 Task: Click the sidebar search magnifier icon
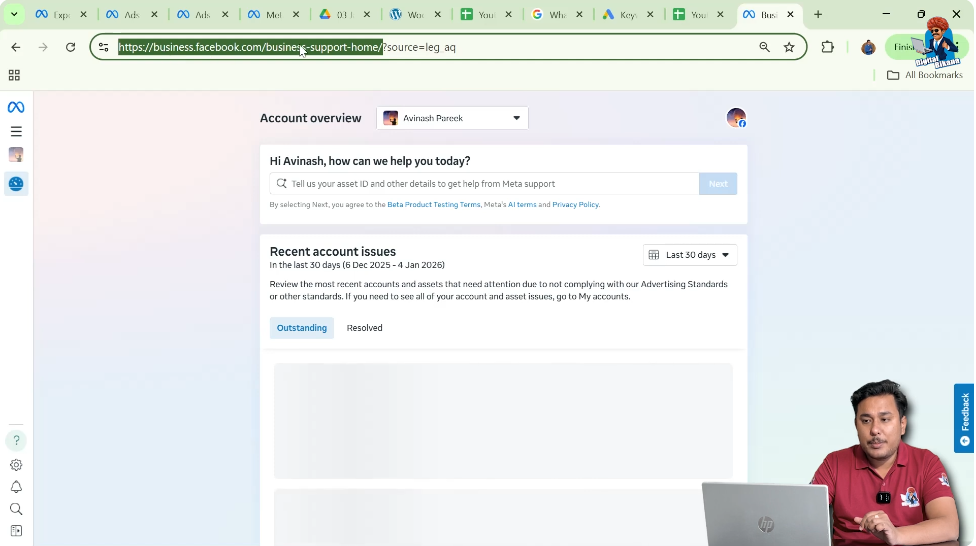tap(16, 509)
